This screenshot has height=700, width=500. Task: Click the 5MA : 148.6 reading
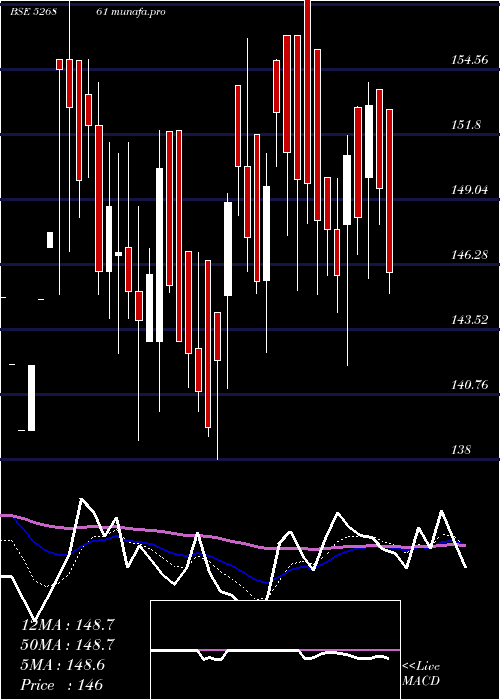(63, 665)
